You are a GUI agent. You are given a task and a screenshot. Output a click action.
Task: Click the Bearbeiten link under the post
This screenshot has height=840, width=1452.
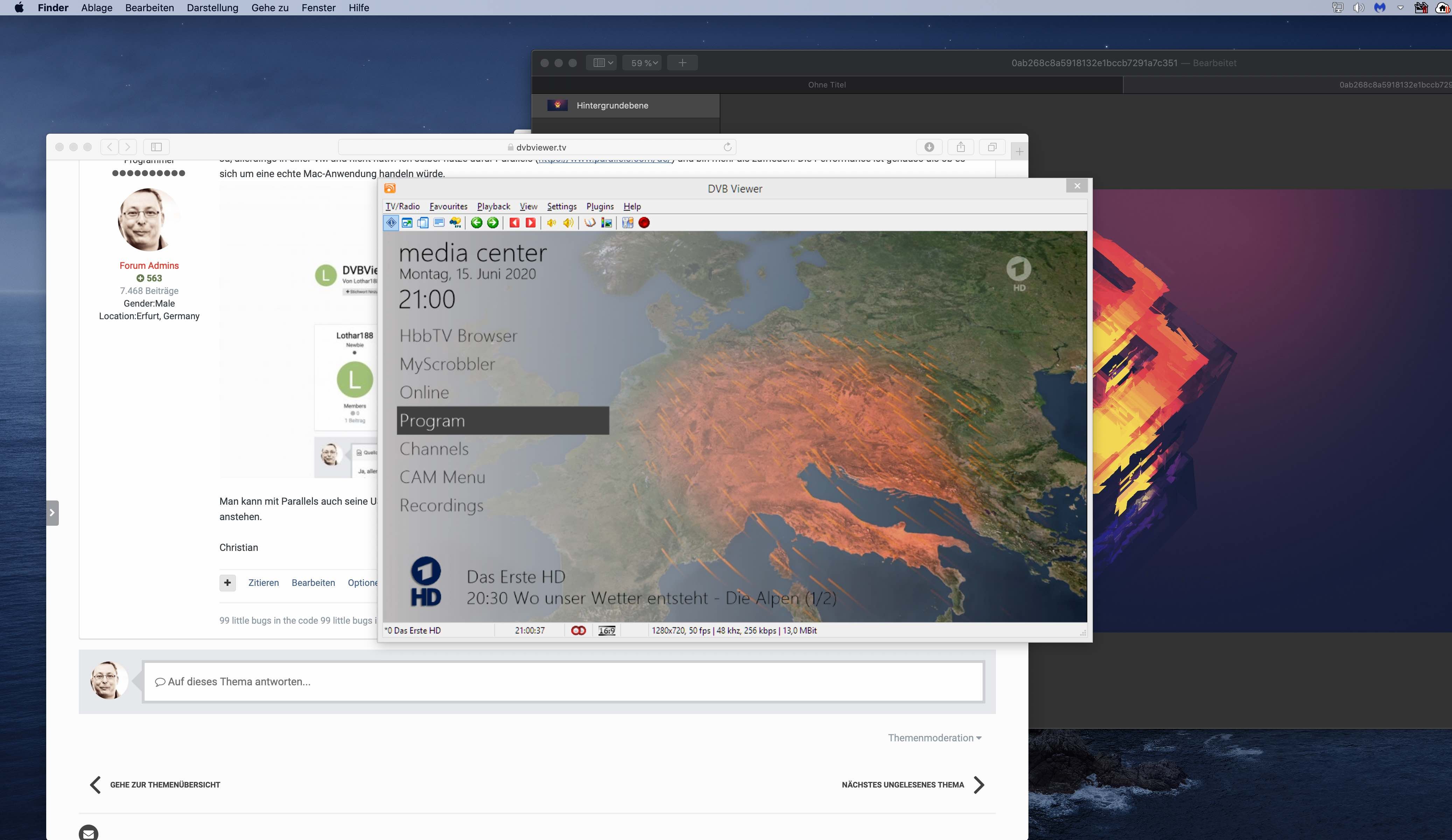pos(313,582)
